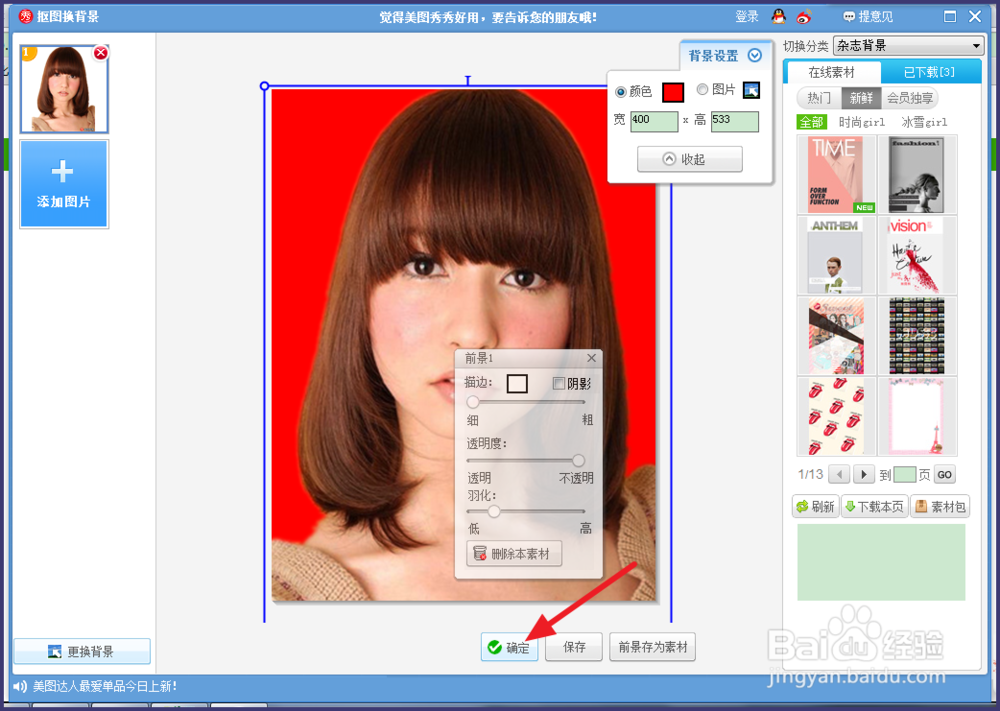
Task: Click the 透明度 opacity slider handle
Action: point(578,460)
